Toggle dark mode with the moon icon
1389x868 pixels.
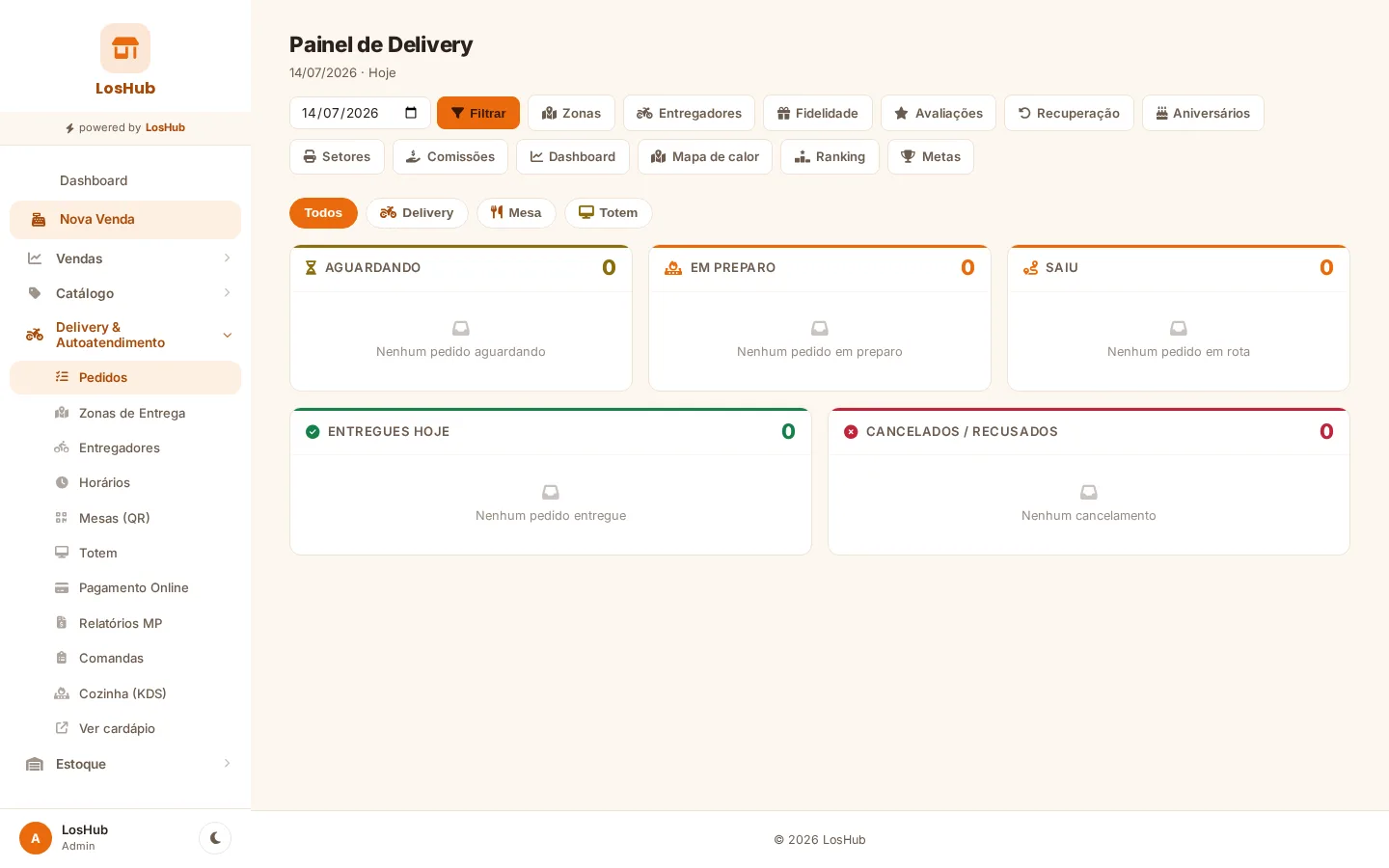pos(215,838)
